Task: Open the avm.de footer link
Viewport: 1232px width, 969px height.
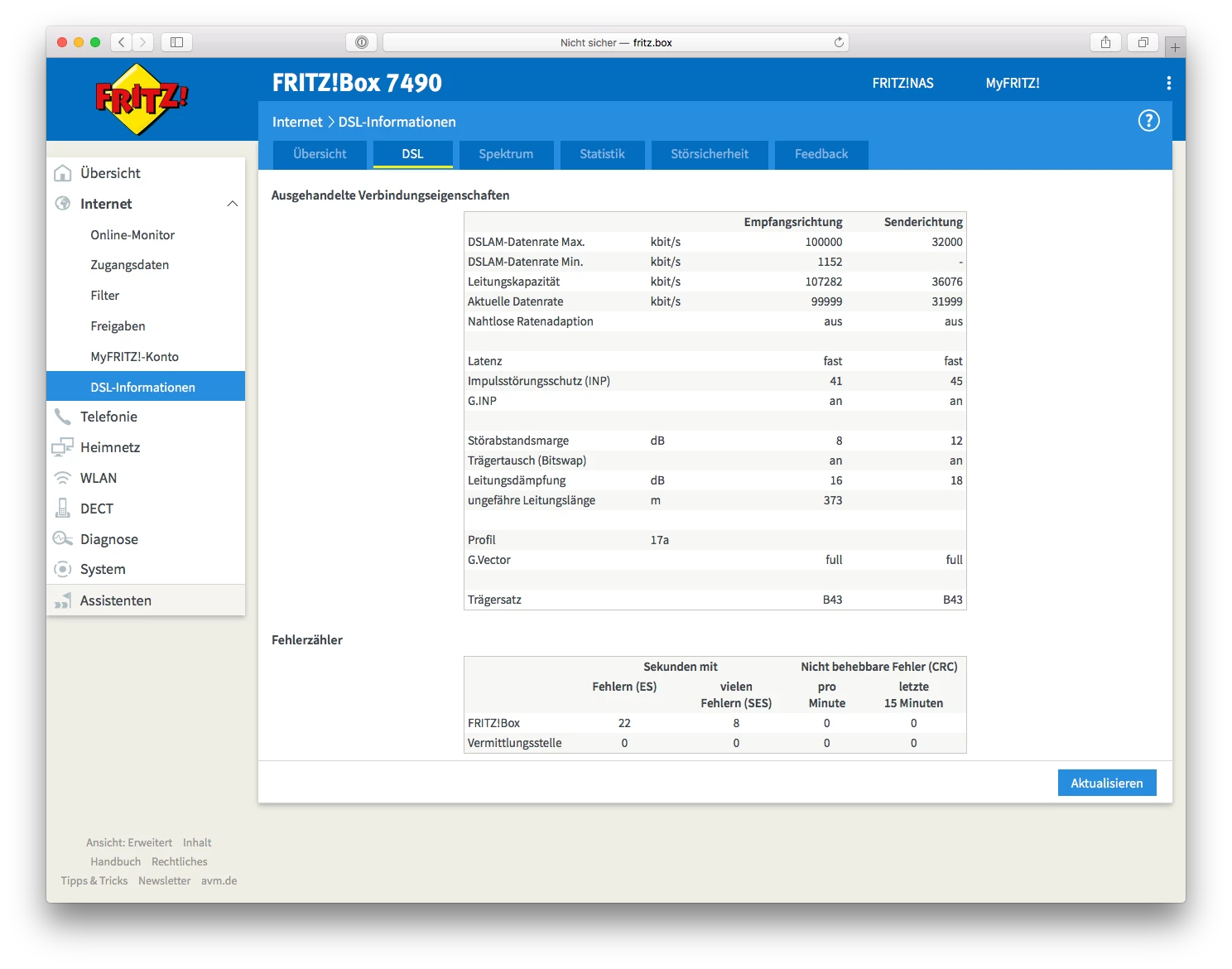Action: tap(219, 880)
